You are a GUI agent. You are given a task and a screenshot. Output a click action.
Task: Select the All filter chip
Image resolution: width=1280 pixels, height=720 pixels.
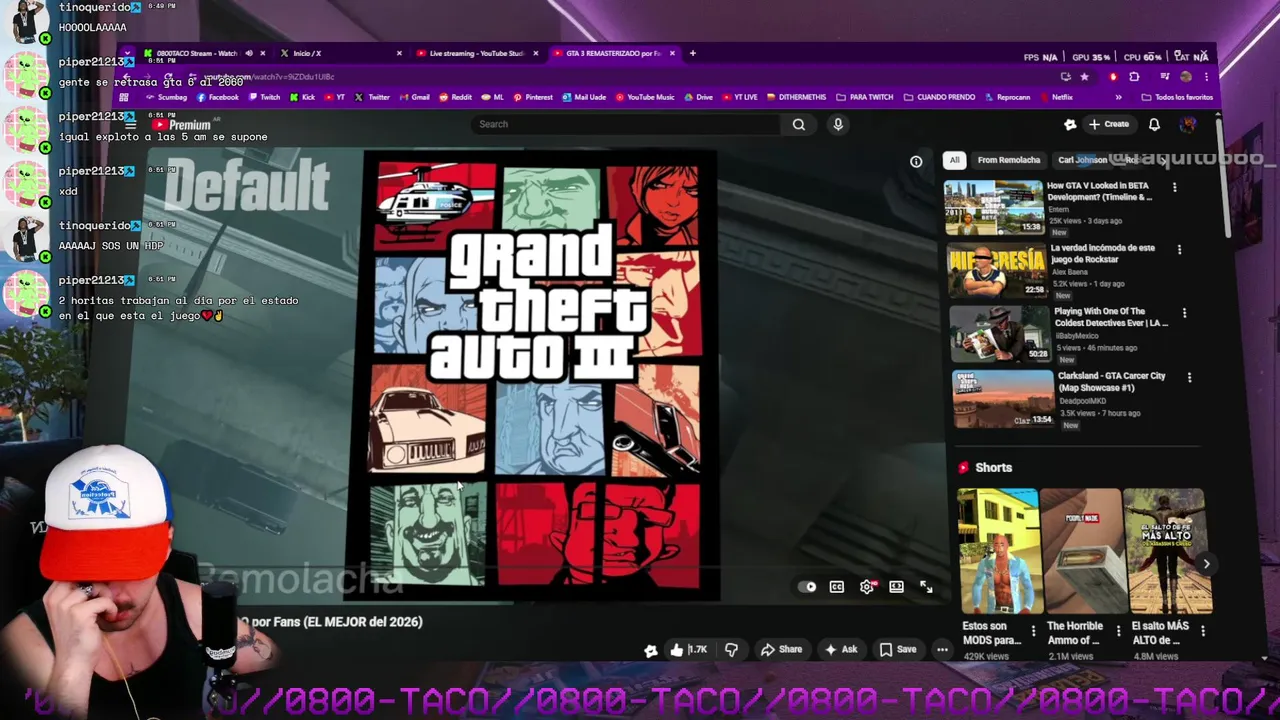click(954, 160)
